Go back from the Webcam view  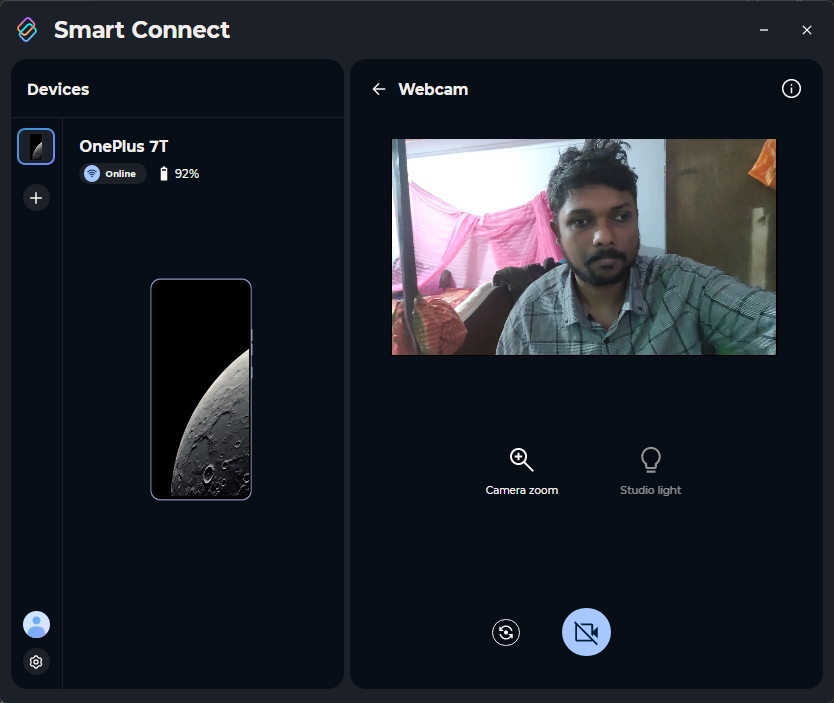[x=378, y=89]
